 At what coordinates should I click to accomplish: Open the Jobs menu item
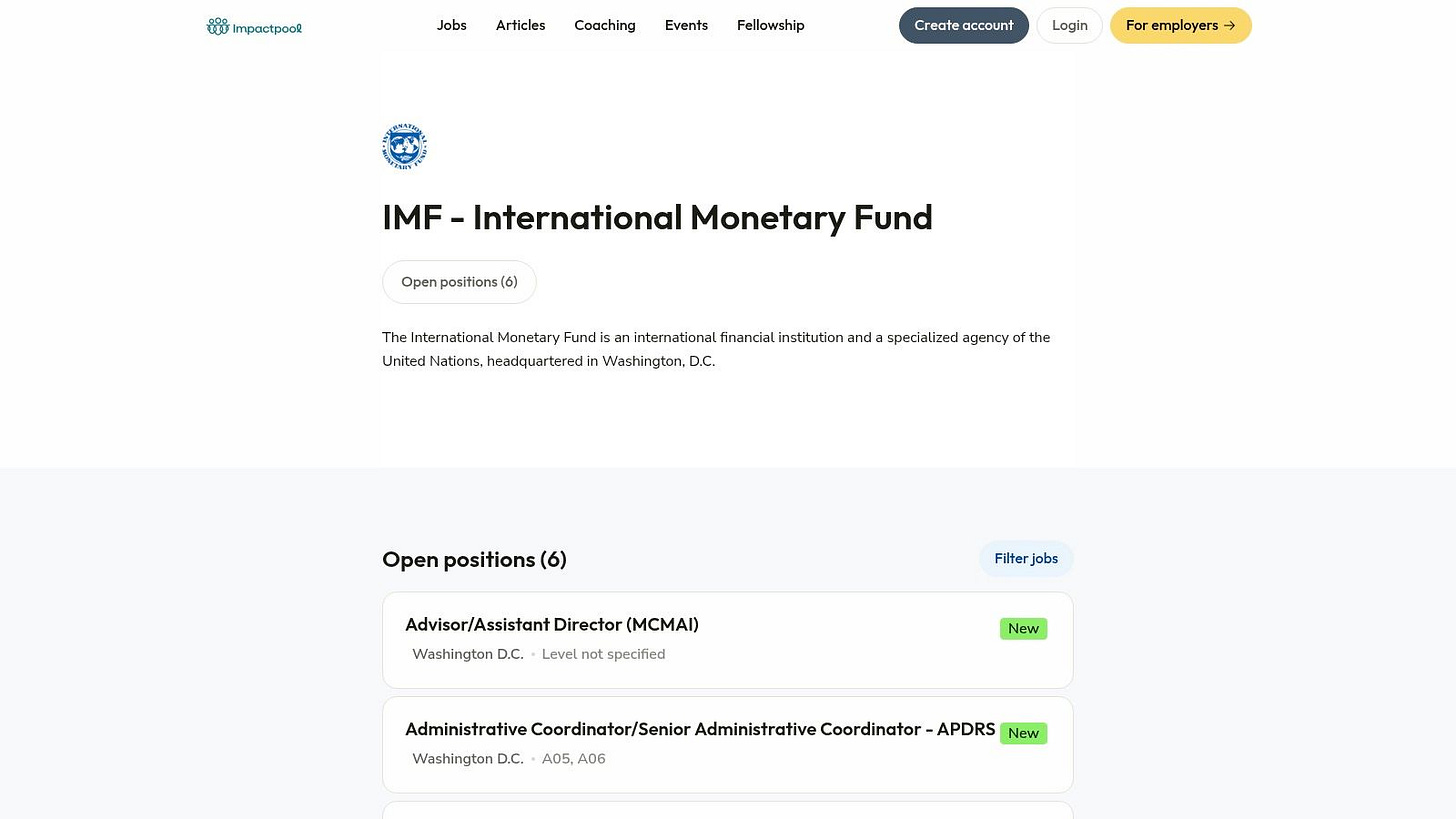pos(451,25)
